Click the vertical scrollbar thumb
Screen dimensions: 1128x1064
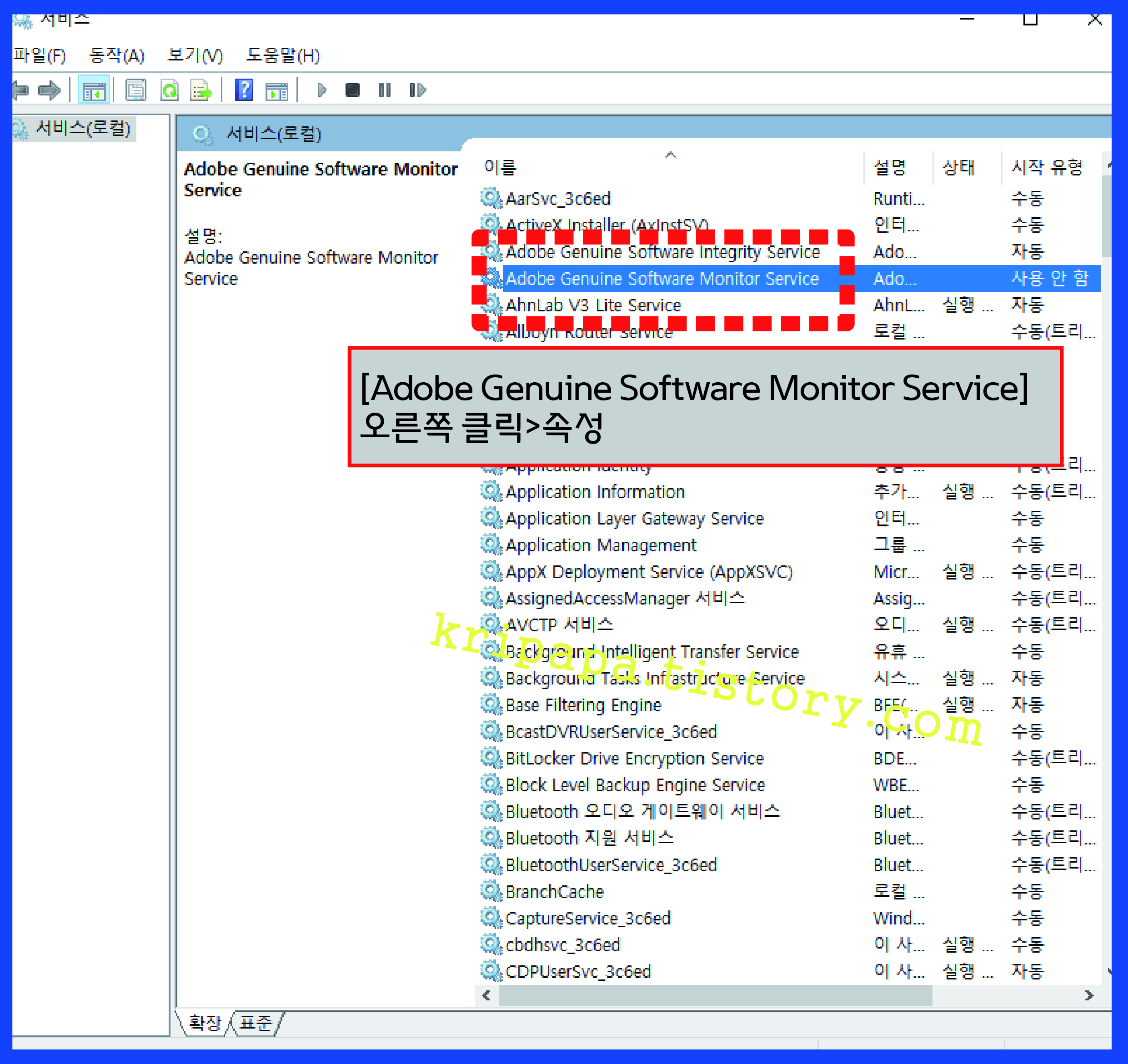(1107, 216)
